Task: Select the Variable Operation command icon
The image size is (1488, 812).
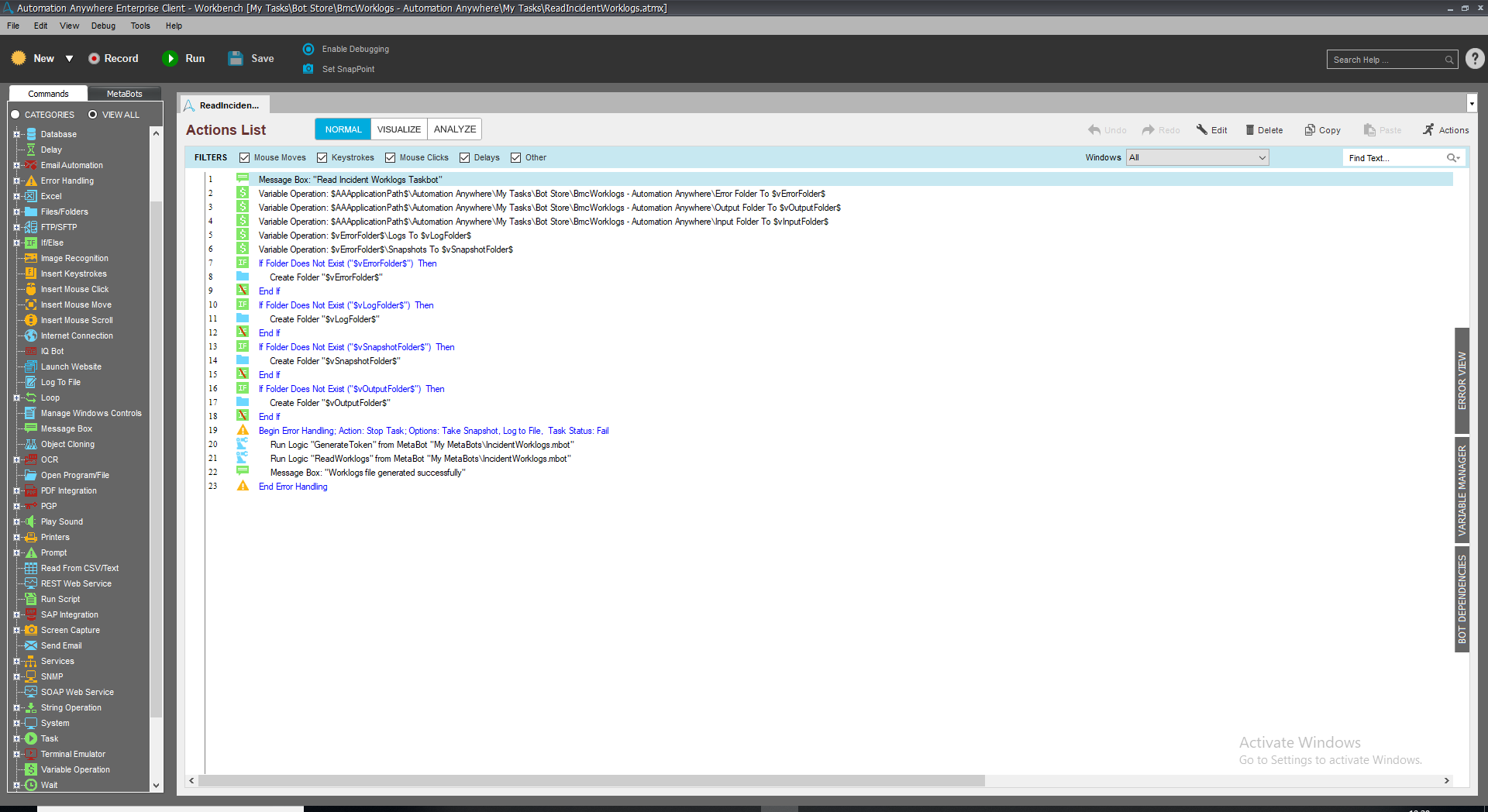Action: click(x=31, y=769)
